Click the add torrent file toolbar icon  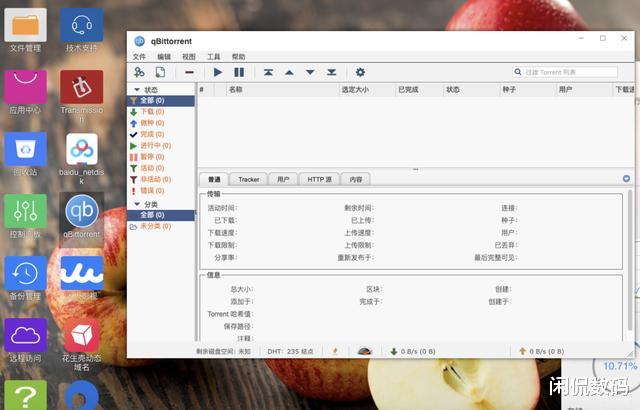(x=160, y=72)
